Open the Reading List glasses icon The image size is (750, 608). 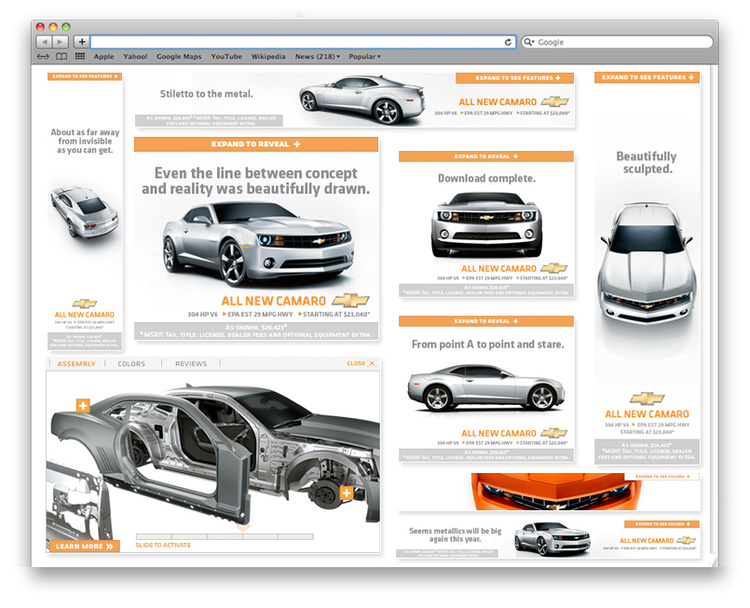pos(43,56)
